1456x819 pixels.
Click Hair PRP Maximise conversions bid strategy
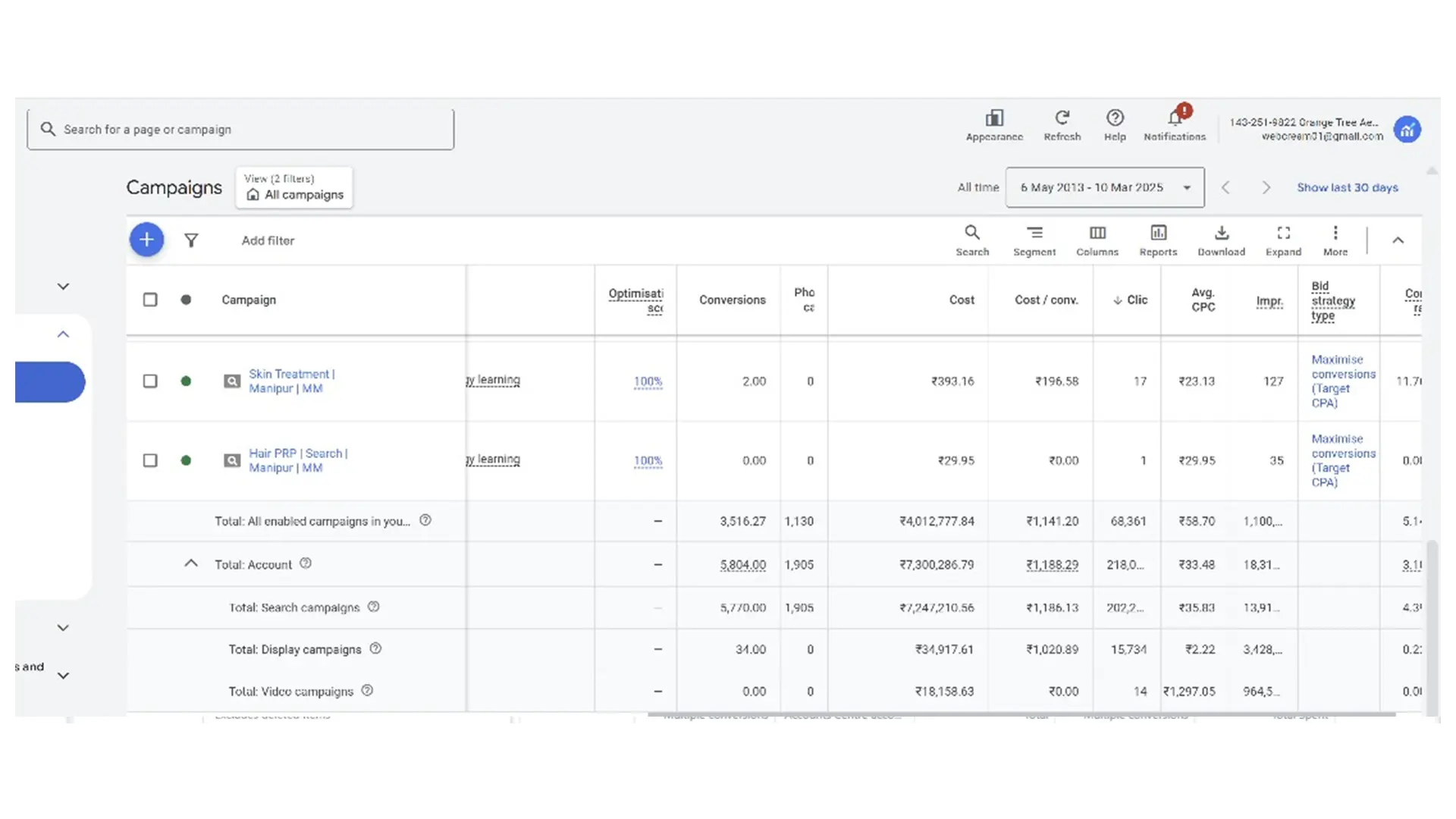tap(1343, 460)
